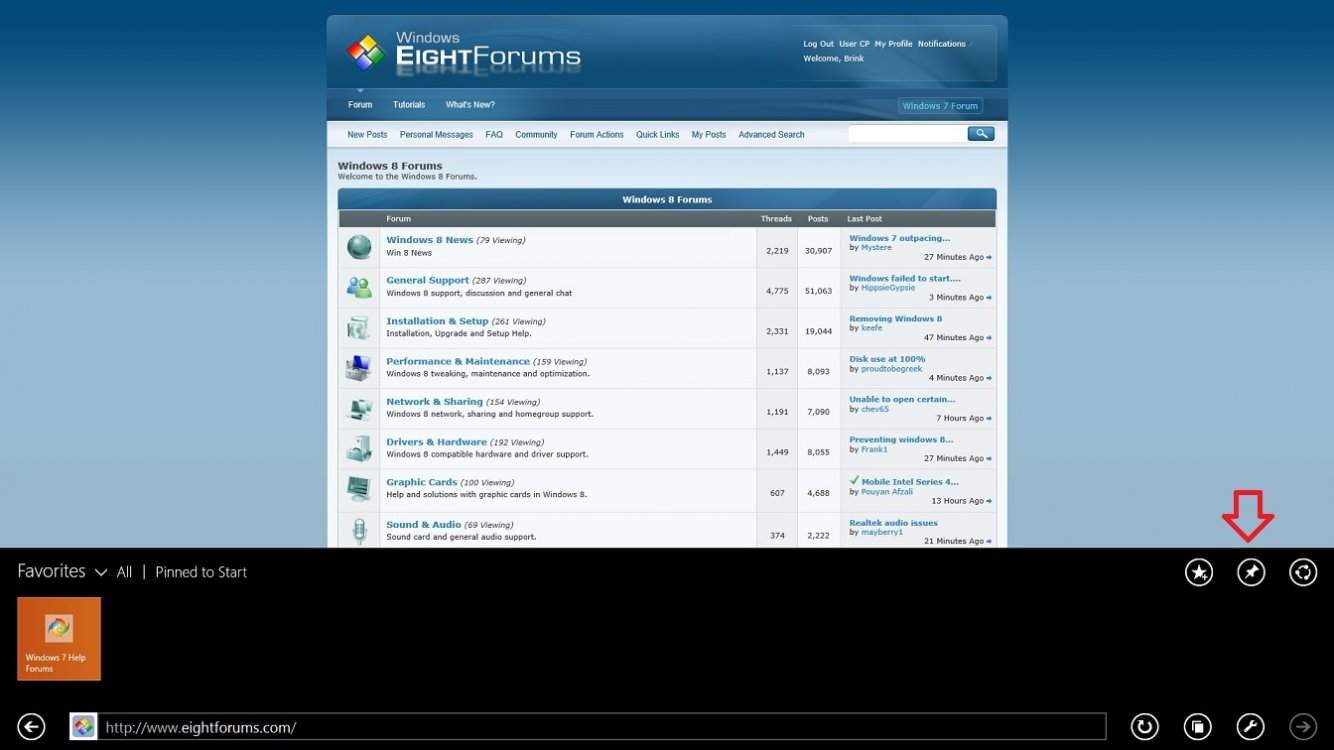Go back with the back arrow button
Screen dimensions: 1334x750
point(31,726)
